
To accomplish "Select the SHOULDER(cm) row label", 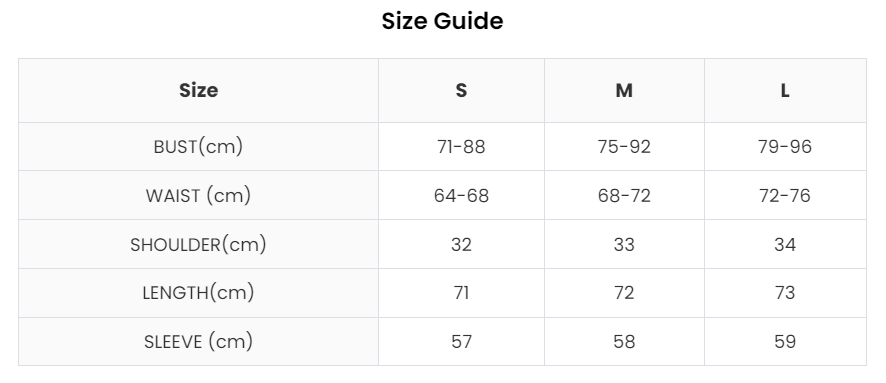I will [x=198, y=245].
